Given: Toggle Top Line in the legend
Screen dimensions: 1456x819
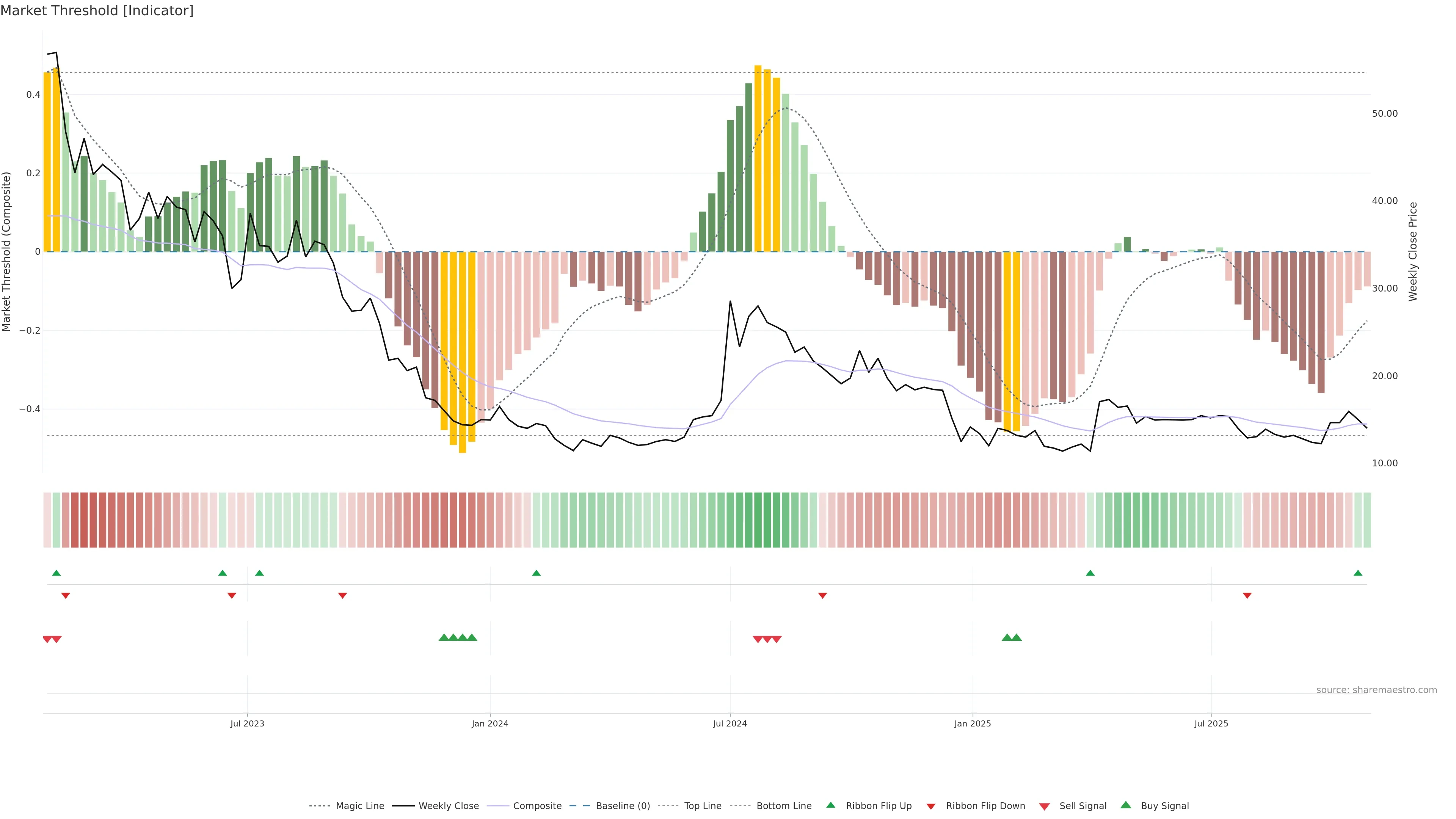Looking at the screenshot, I should pos(703,806).
